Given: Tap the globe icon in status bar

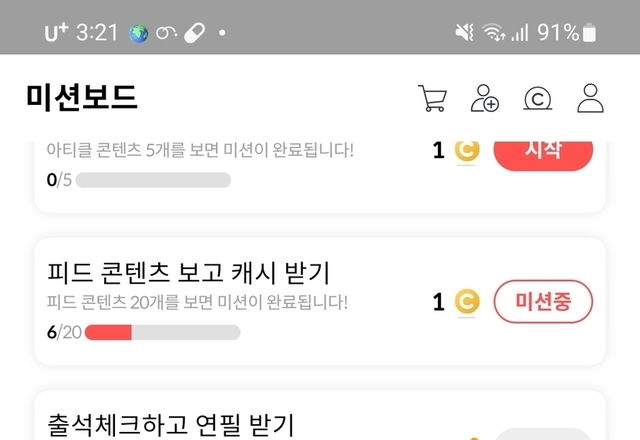Looking at the screenshot, I should [x=139, y=33].
